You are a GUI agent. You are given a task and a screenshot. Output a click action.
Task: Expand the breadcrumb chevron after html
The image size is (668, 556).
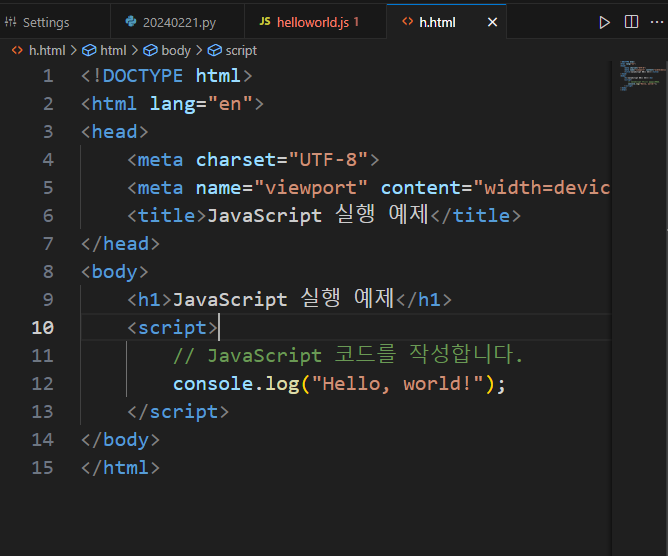point(135,51)
